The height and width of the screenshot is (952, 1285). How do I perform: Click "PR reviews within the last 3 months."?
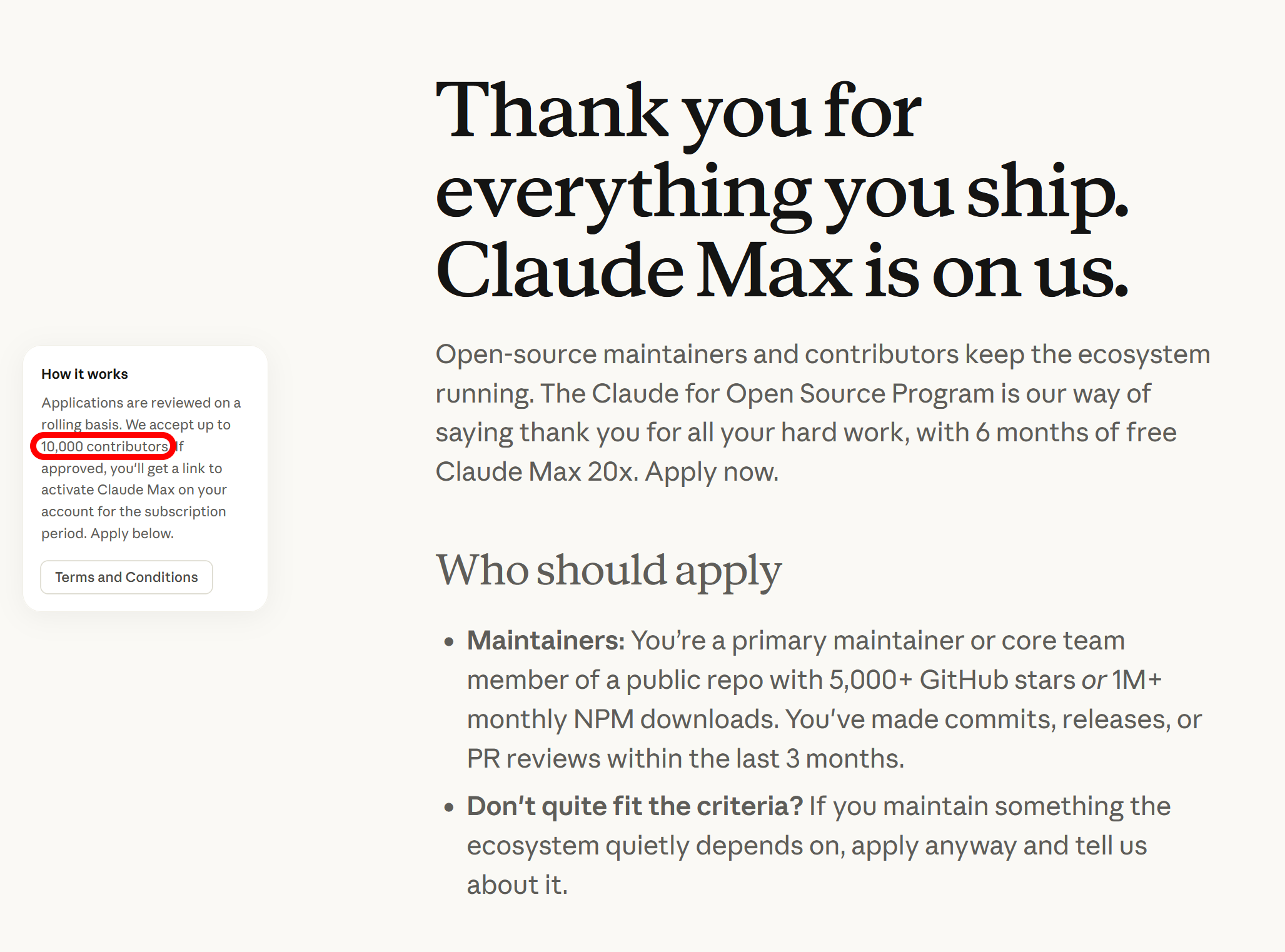(x=685, y=759)
